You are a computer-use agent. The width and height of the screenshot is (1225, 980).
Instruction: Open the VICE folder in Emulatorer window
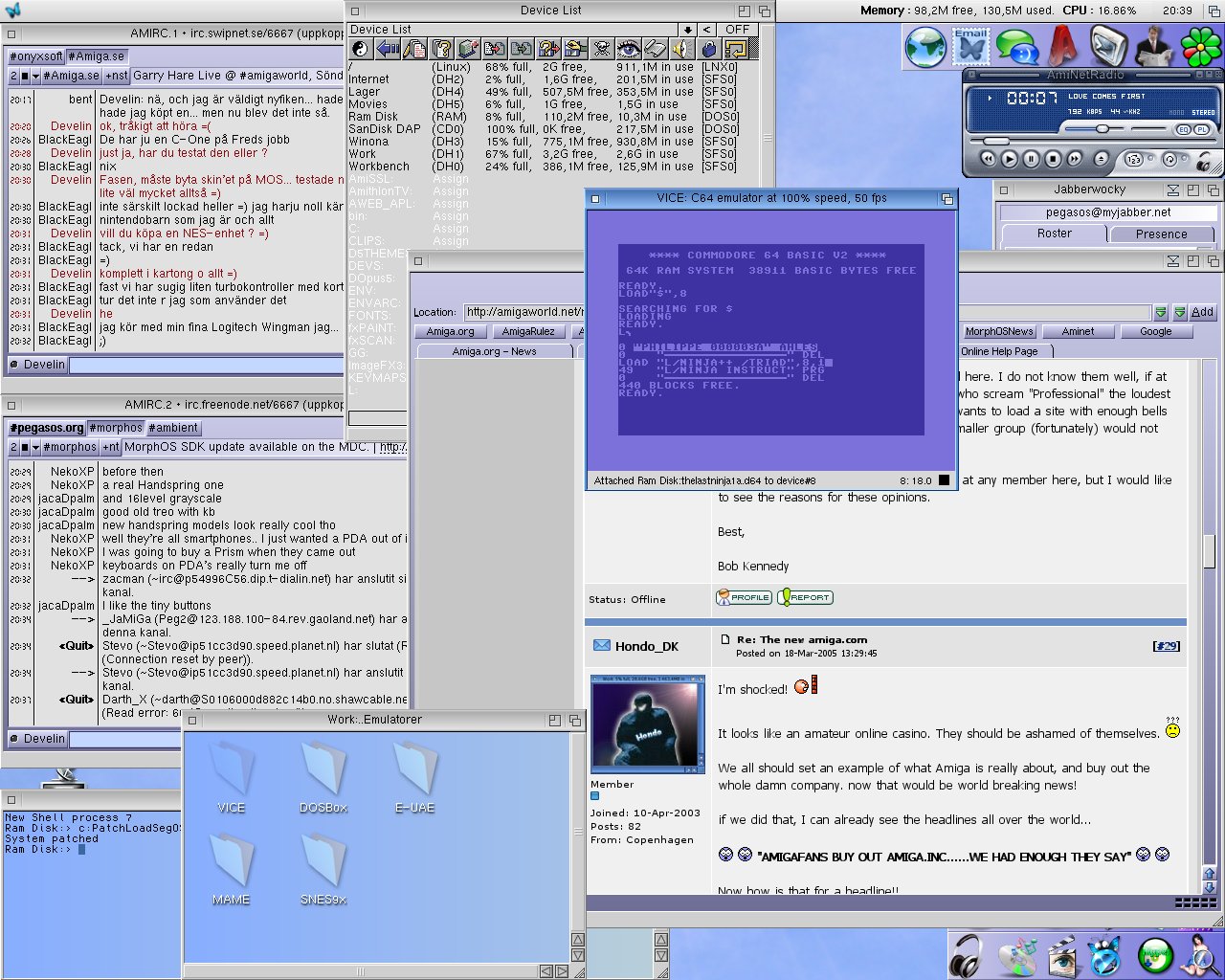tap(231, 779)
